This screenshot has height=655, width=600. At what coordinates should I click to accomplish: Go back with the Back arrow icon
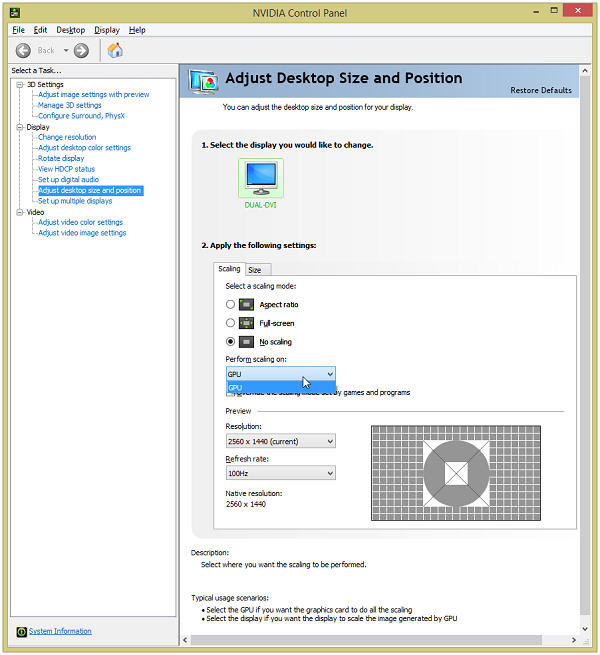[23, 51]
